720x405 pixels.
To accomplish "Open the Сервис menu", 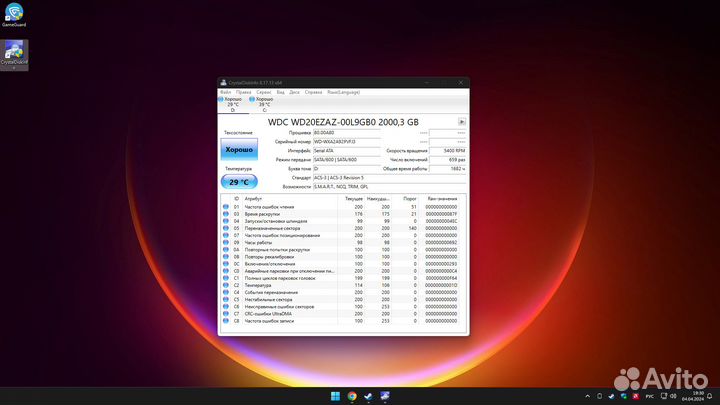I will tap(264, 92).
